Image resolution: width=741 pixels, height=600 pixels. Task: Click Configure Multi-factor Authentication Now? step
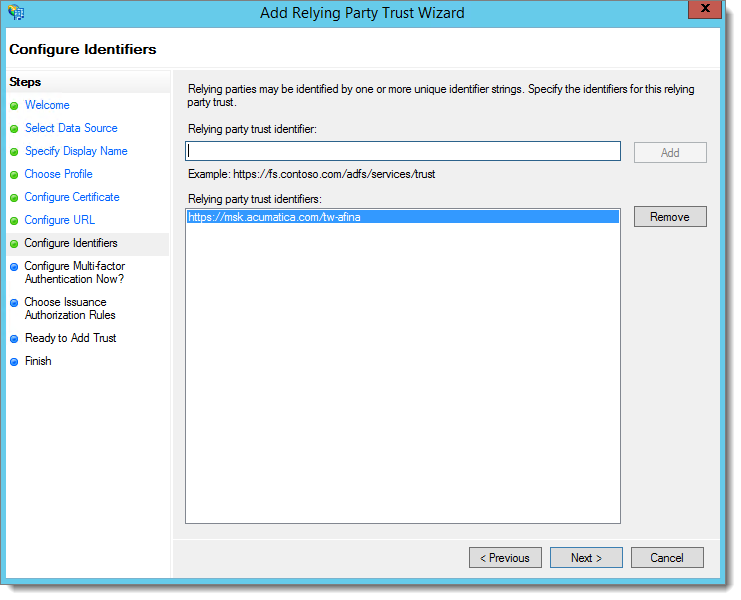(x=75, y=273)
